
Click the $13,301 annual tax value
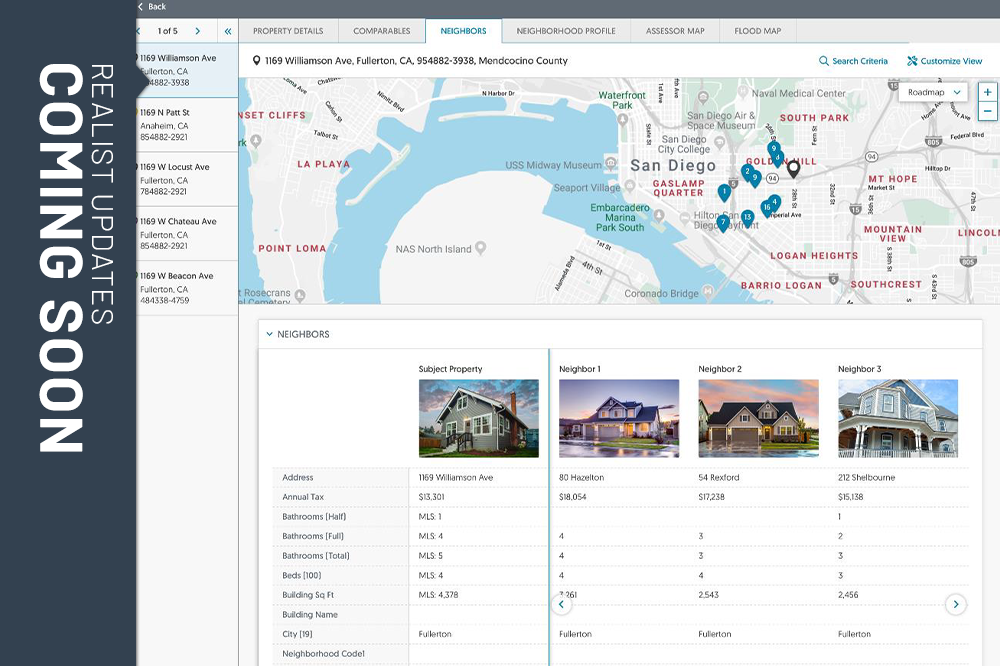[x=432, y=497]
